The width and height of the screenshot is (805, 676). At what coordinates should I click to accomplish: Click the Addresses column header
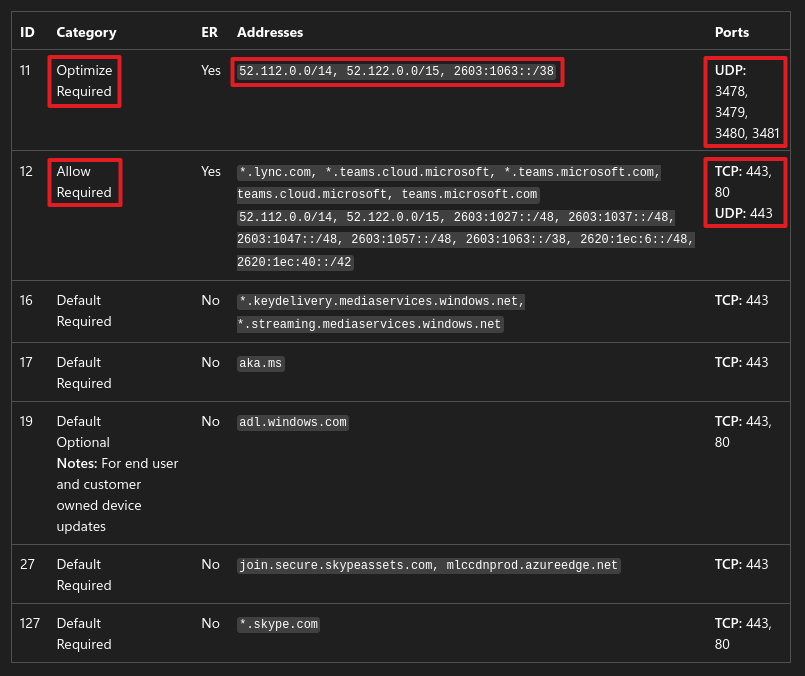pyautogui.click(x=269, y=32)
